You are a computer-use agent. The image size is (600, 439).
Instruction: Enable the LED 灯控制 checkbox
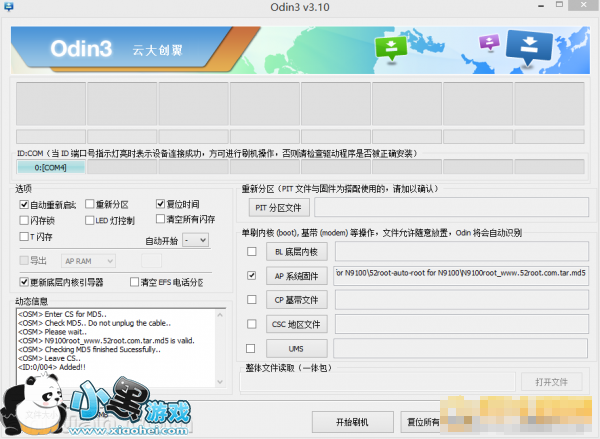coord(90,220)
